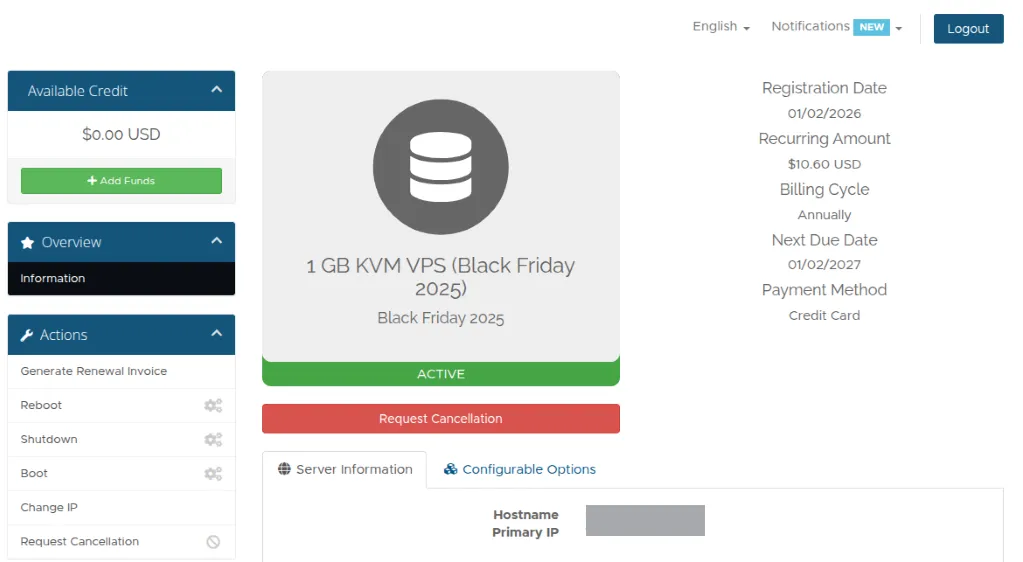Click the next due date 01/02/2027
This screenshot has height=562, width=1023.
coord(824,265)
